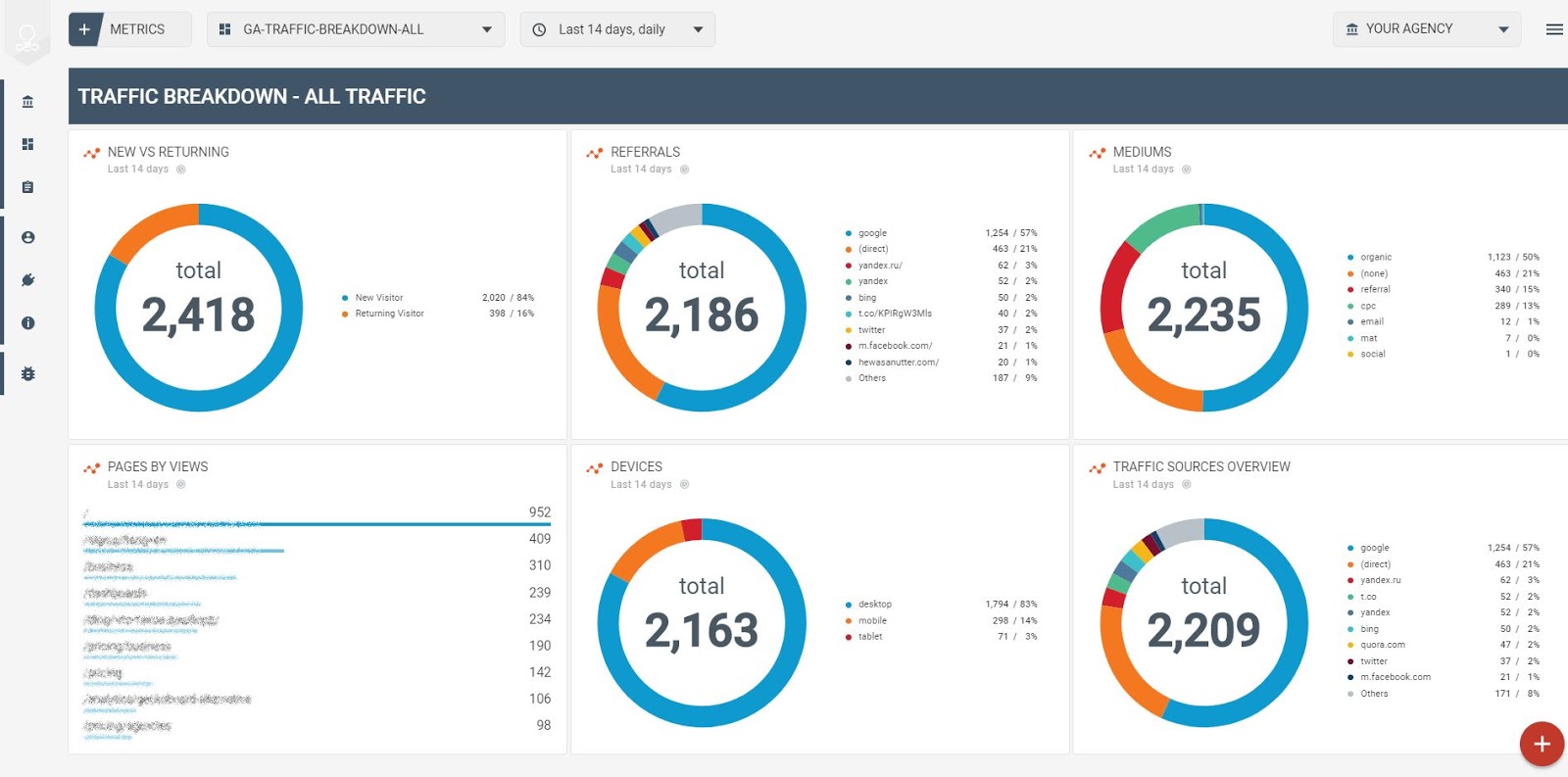Click the date info circle under PAGES BY VIEWS
The width and height of the screenshot is (1568, 777).
tap(180, 484)
